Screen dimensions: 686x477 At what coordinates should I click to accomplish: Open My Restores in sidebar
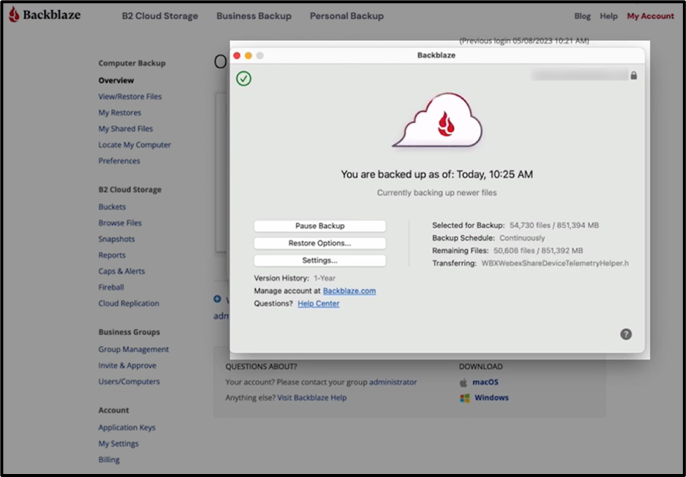119,113
